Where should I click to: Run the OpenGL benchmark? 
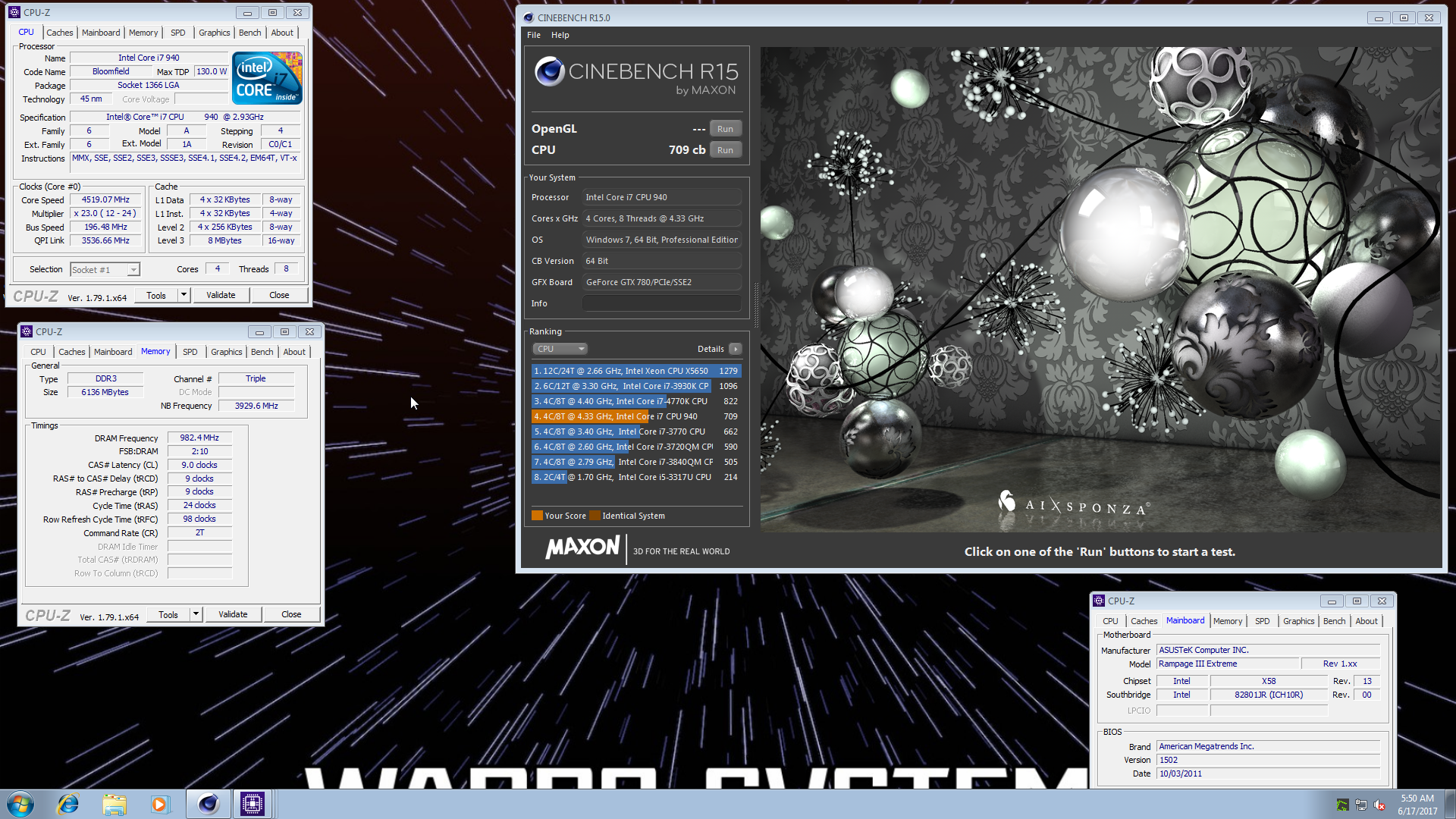[725, 129]
